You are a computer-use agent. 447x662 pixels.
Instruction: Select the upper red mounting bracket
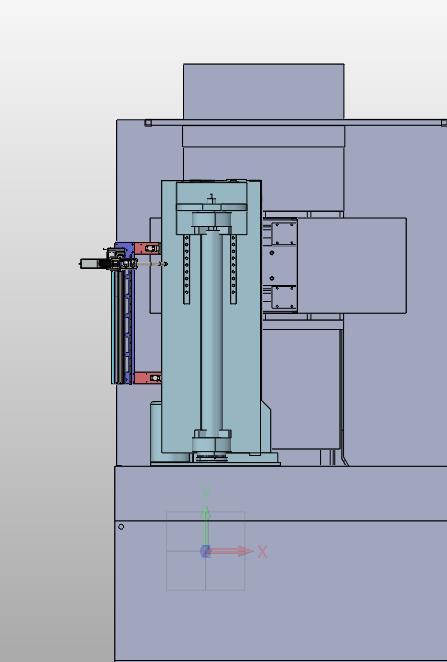pyautogui.click(x=147, y=248)
